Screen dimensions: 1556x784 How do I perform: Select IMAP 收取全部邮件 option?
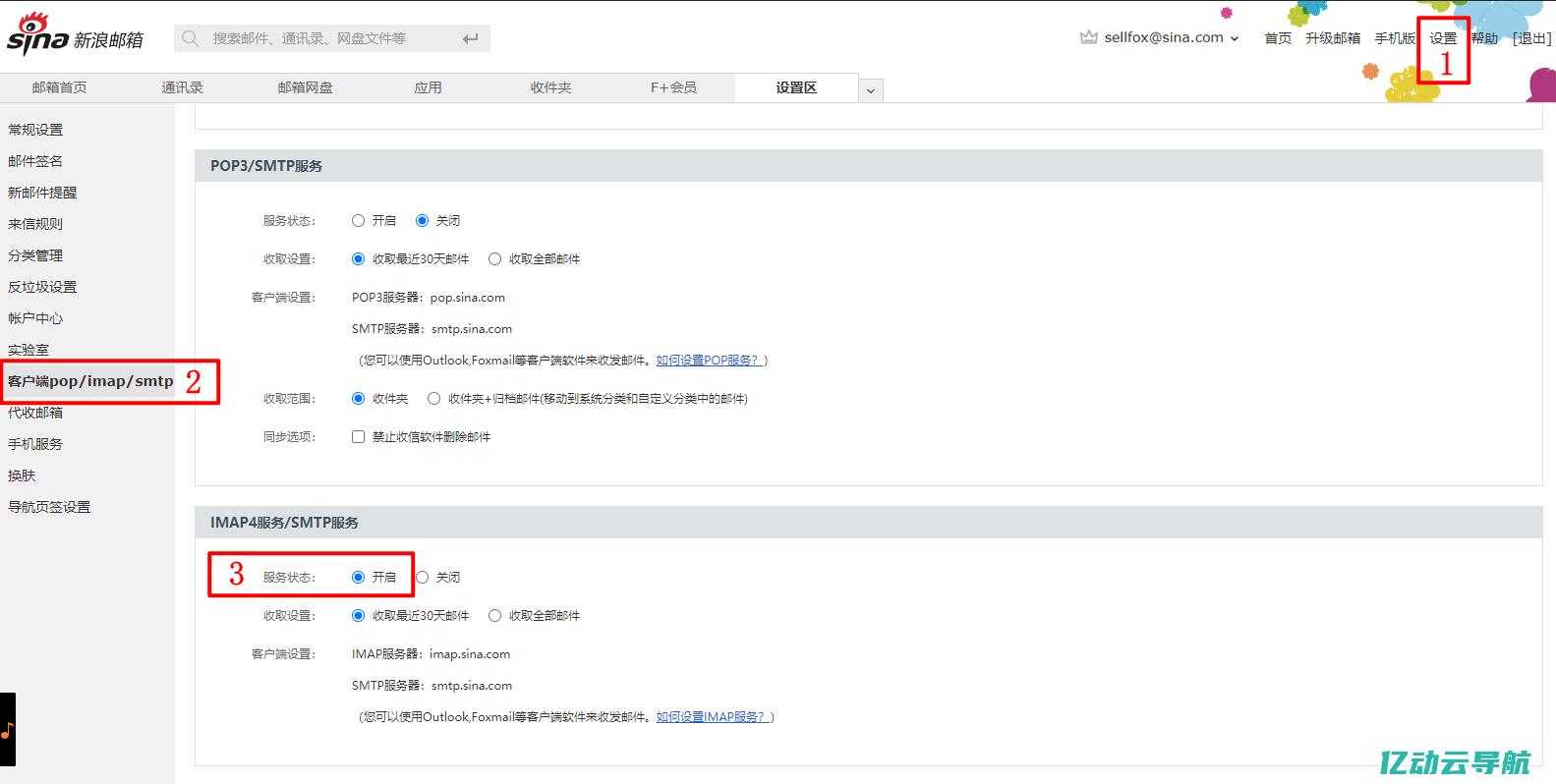point(495,616)
